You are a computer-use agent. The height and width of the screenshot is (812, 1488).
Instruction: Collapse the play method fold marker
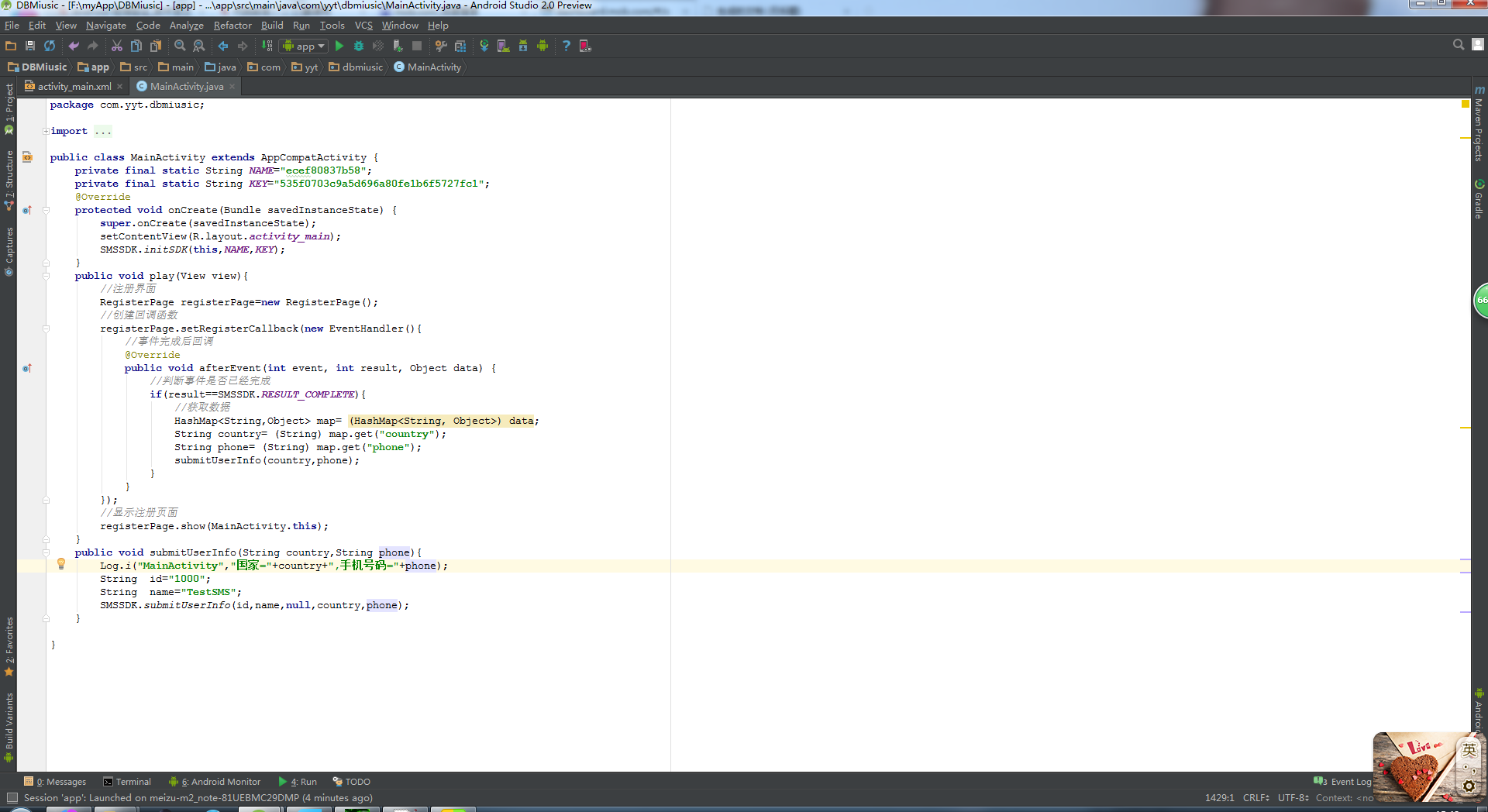[46, 276]
